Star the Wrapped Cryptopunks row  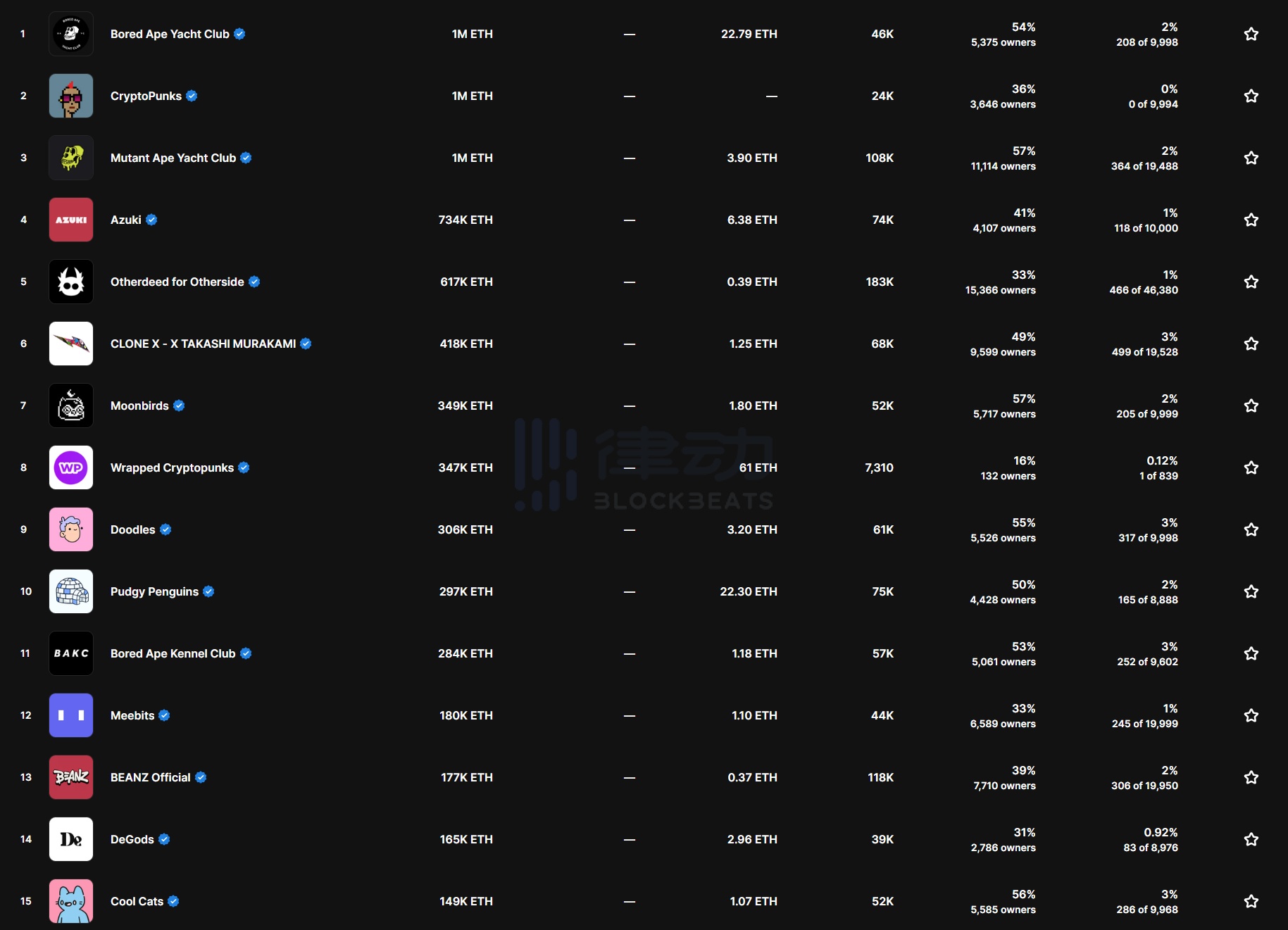1251,467
